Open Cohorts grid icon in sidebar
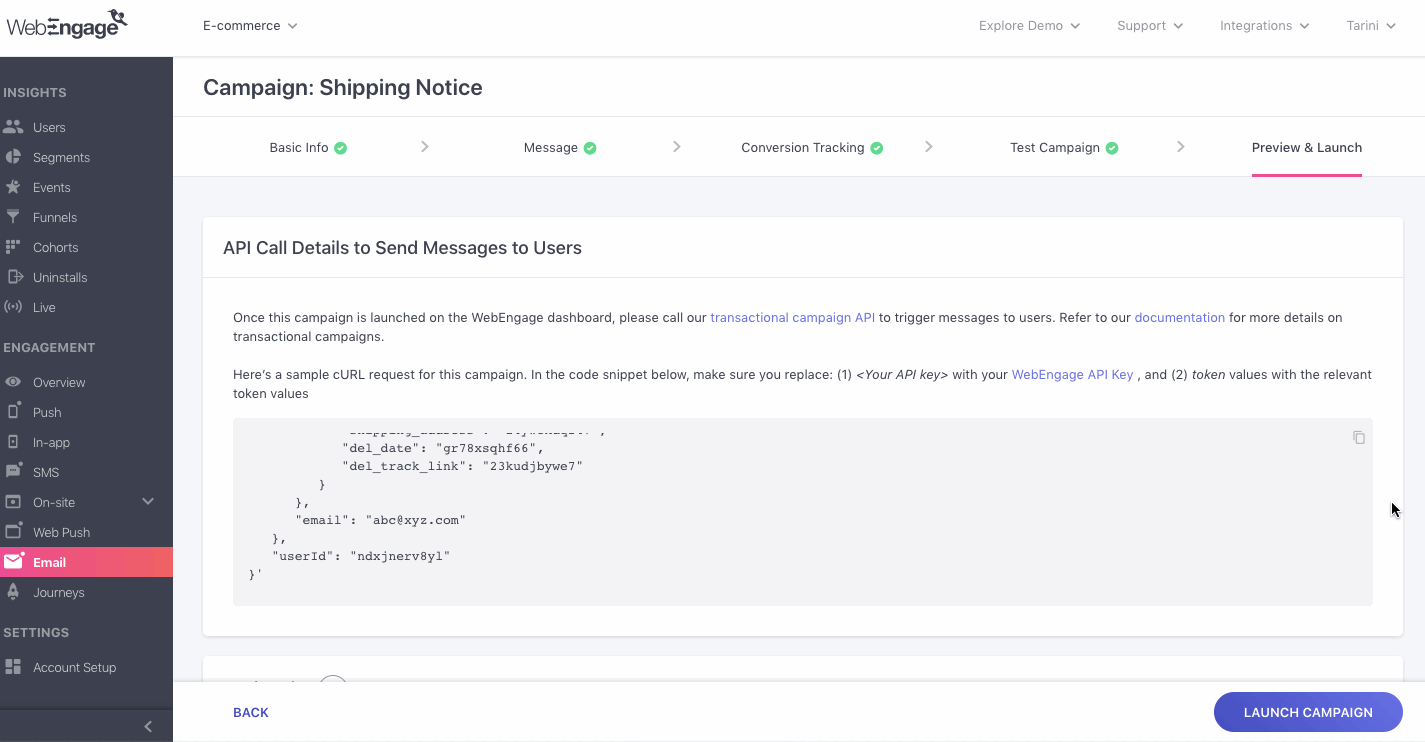 [13, 247]
